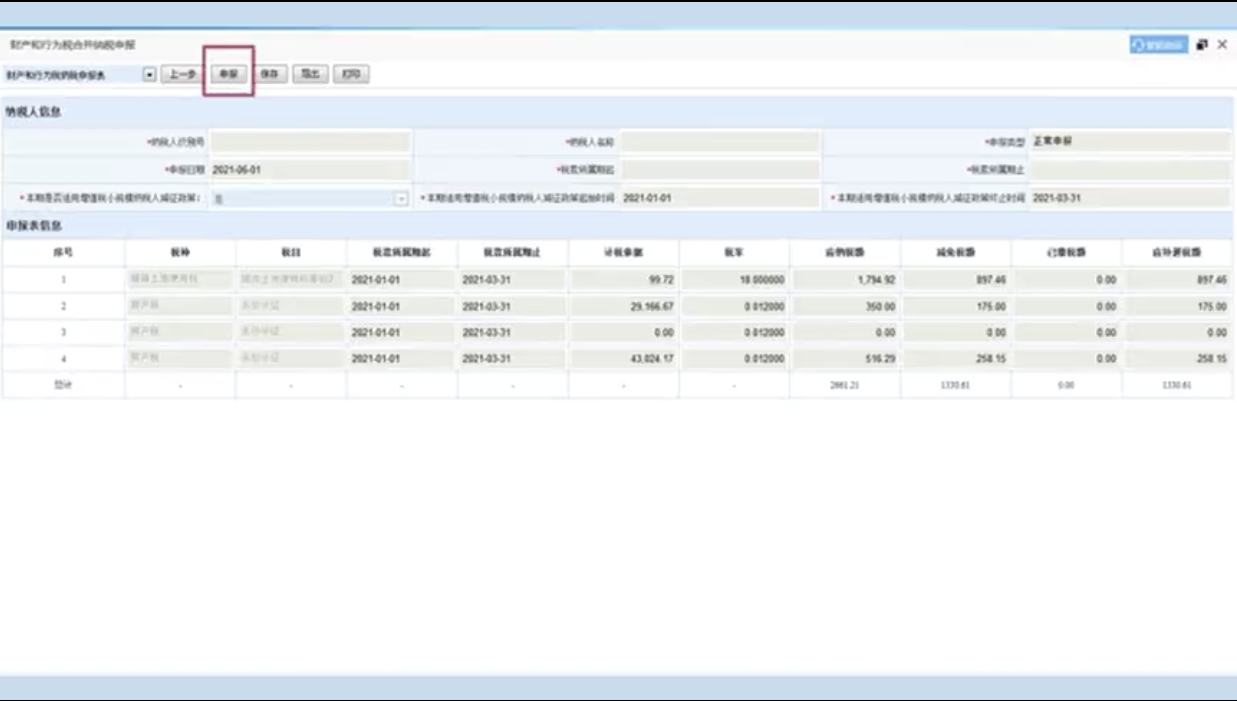Close the declaration window with the X icon
The image size is (1237, 701).
tap(1222, 45)
